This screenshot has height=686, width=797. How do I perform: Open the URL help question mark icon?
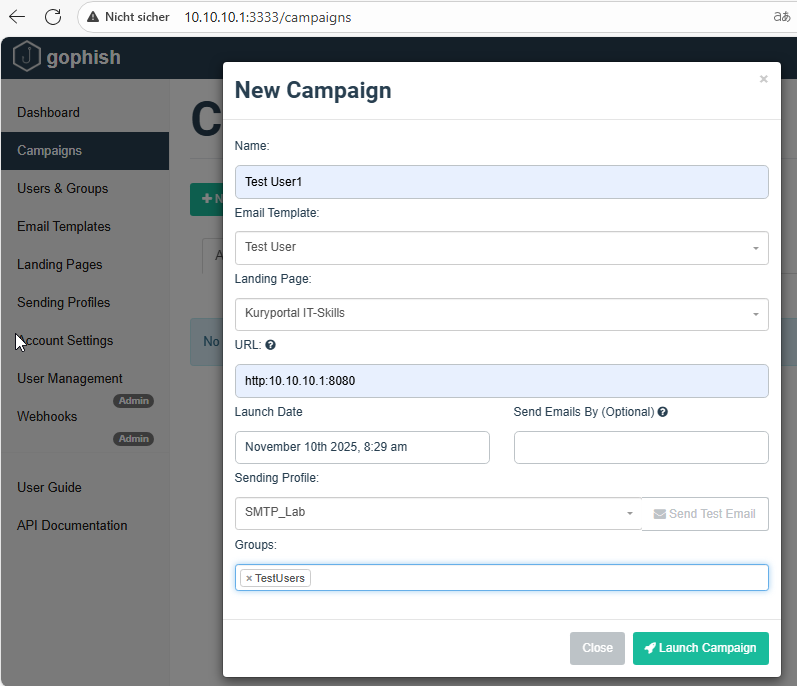click(270, 345)
